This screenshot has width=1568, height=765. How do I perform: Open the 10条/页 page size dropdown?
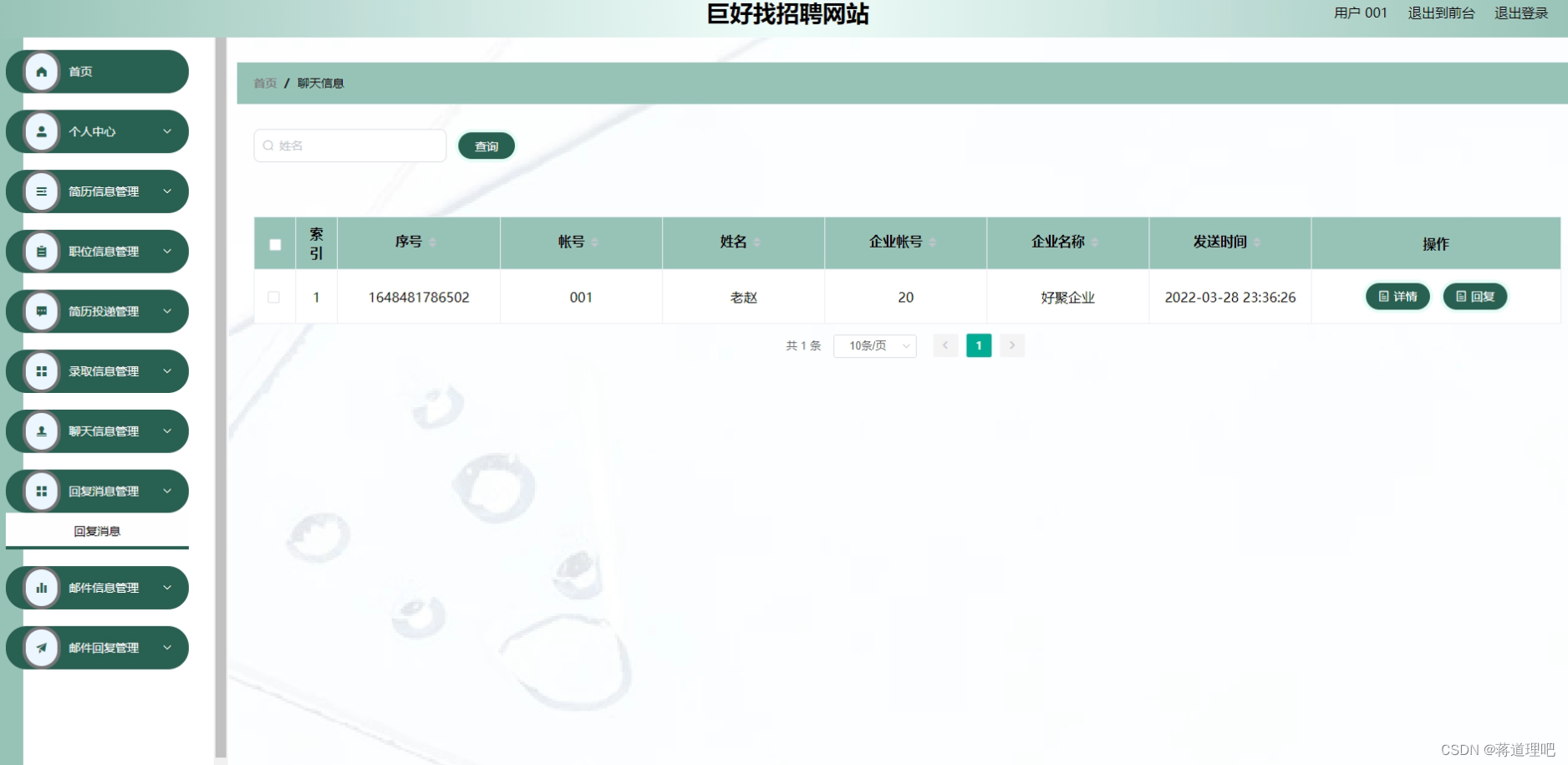[874, 345]
